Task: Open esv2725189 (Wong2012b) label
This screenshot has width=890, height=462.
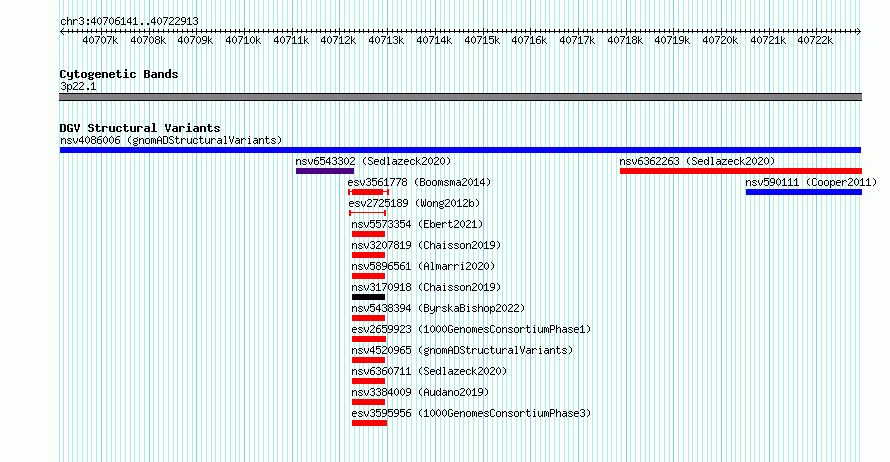Action: 414,203
